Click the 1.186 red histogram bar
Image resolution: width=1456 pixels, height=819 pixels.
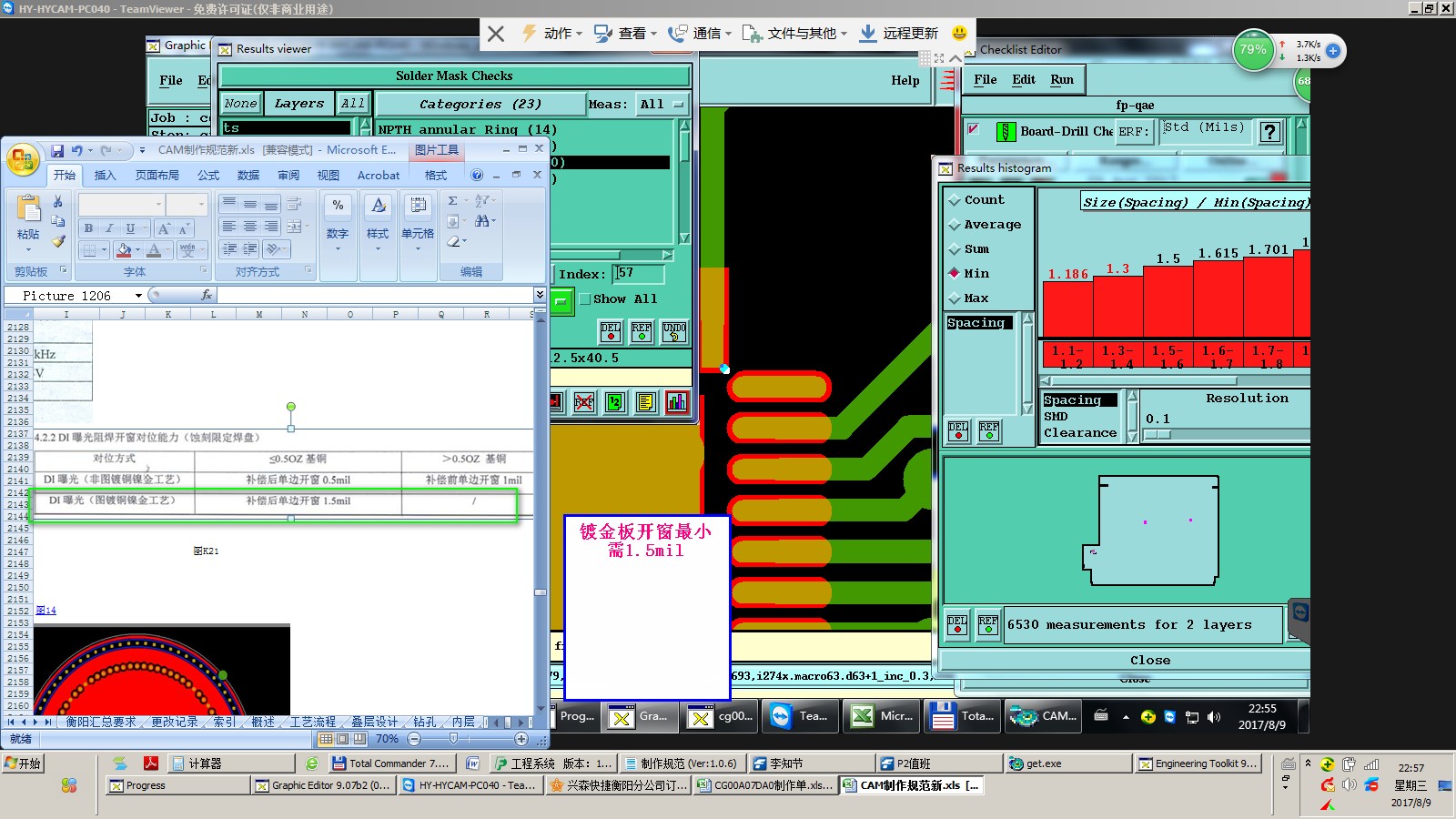[1067, 309]
